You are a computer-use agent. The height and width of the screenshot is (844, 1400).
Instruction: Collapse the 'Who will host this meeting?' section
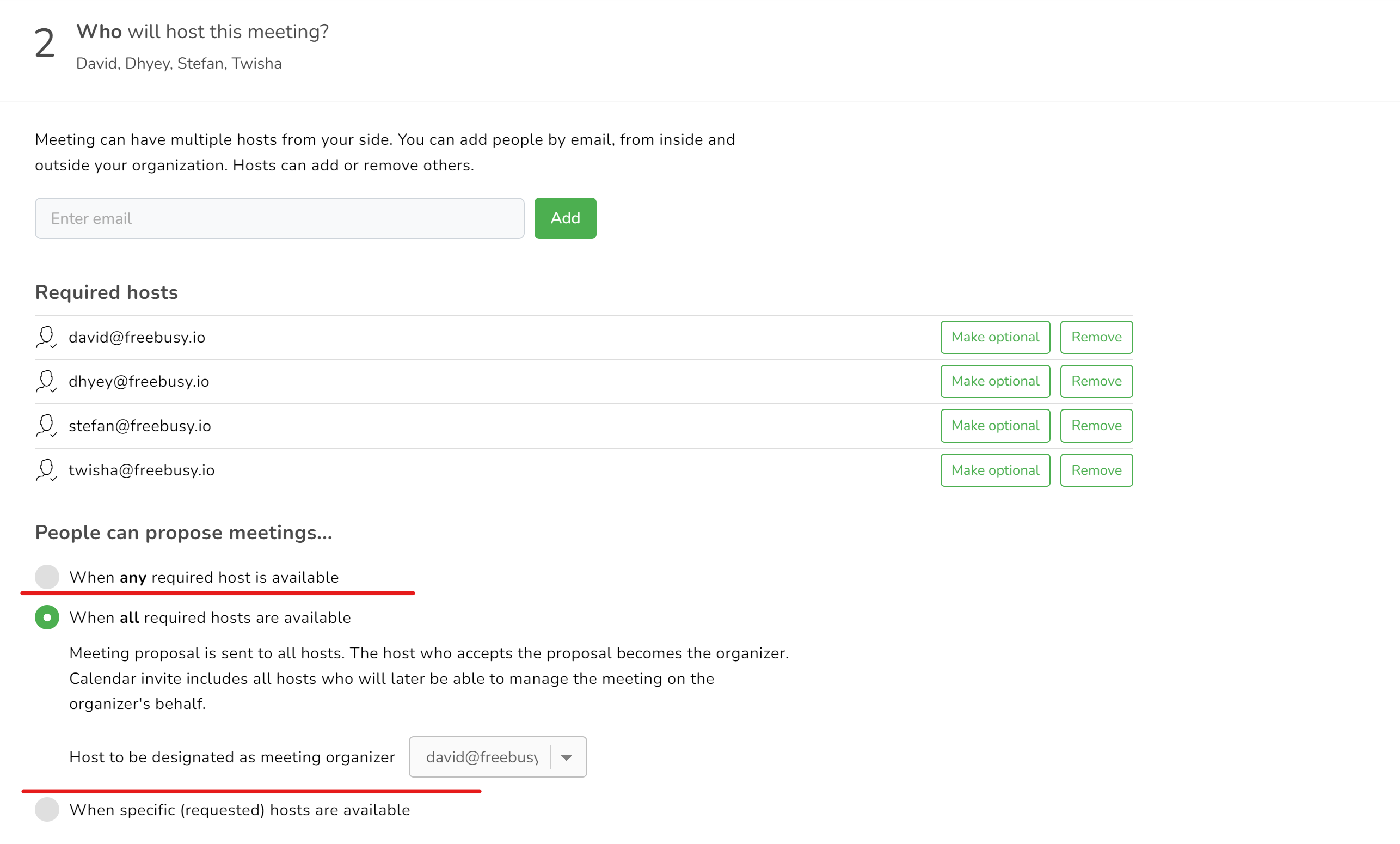point(202,32)
